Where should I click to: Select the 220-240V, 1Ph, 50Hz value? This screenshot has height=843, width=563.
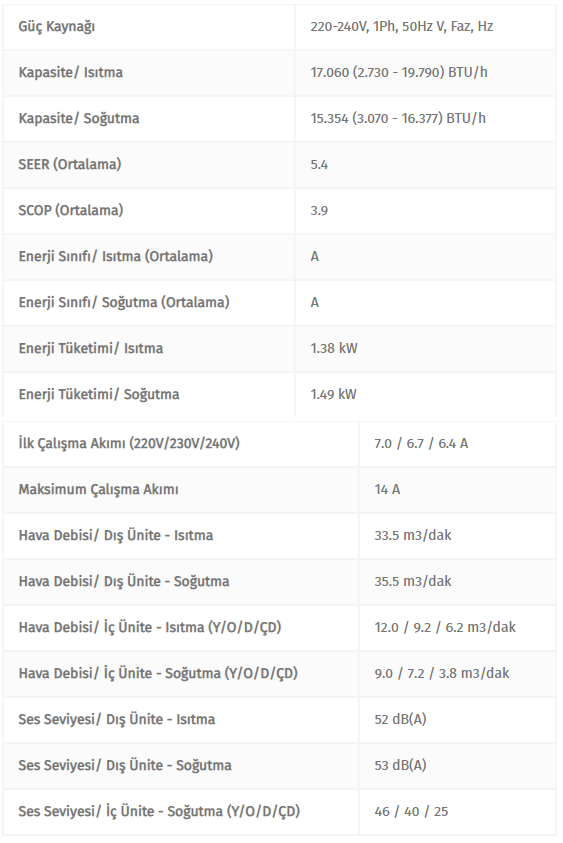pos(401,26)
